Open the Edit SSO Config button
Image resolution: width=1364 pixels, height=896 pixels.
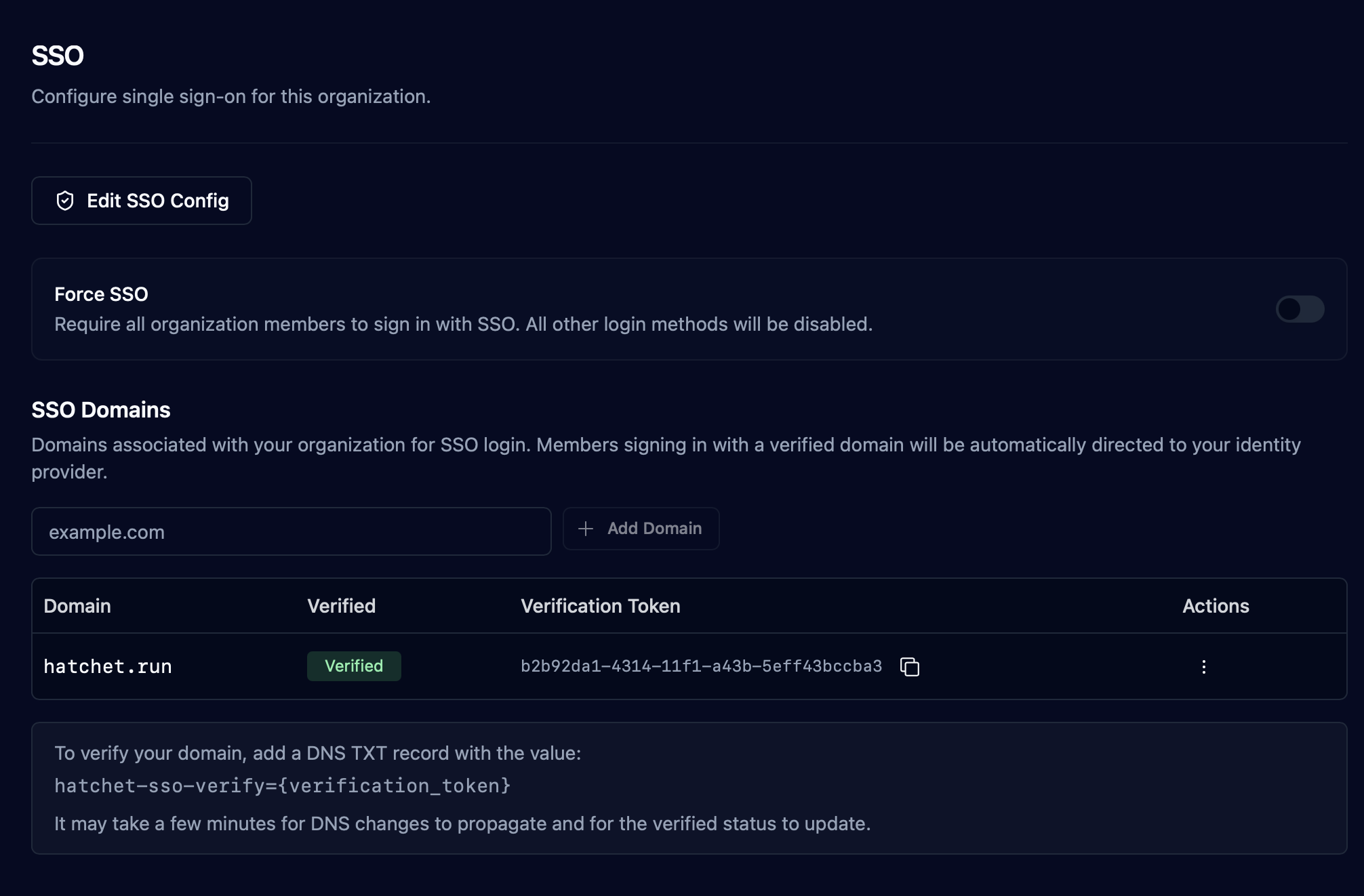pos(141,201)
